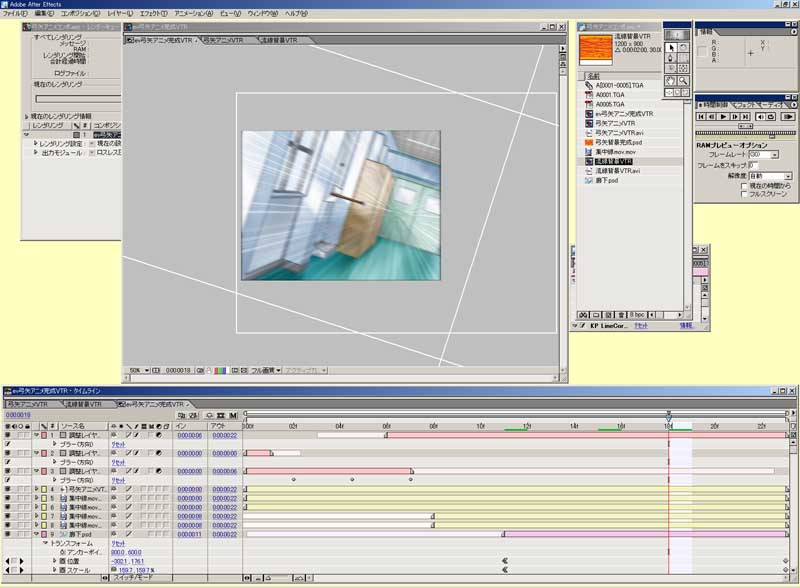Screen dimensions: 800x588
Task: Click the frame blending button in the timeline header
Action: pos(221,415)
